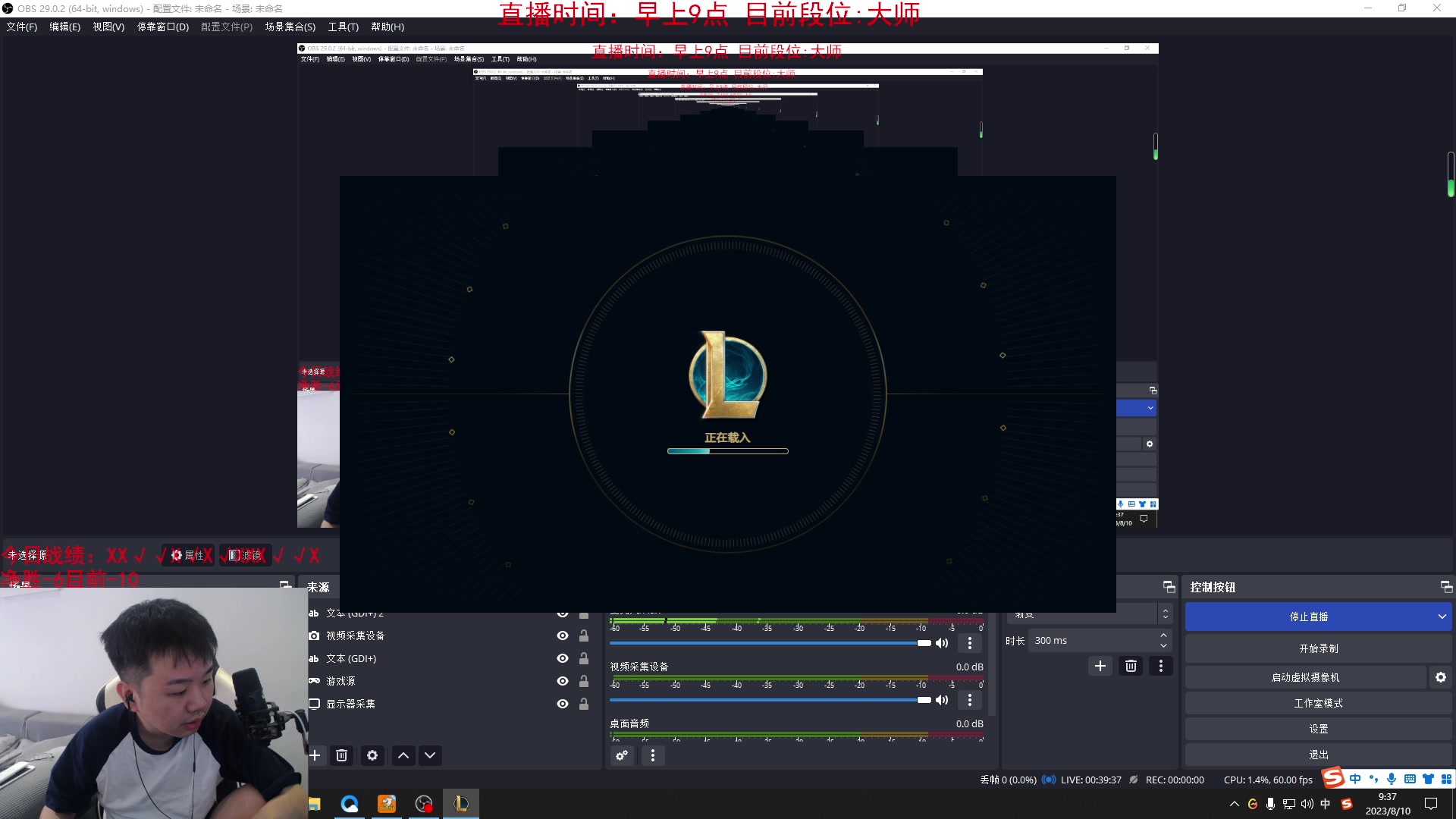The image size is (1456, 819).
Task: Move the selected source down
Action: click(x=430, y=755)
